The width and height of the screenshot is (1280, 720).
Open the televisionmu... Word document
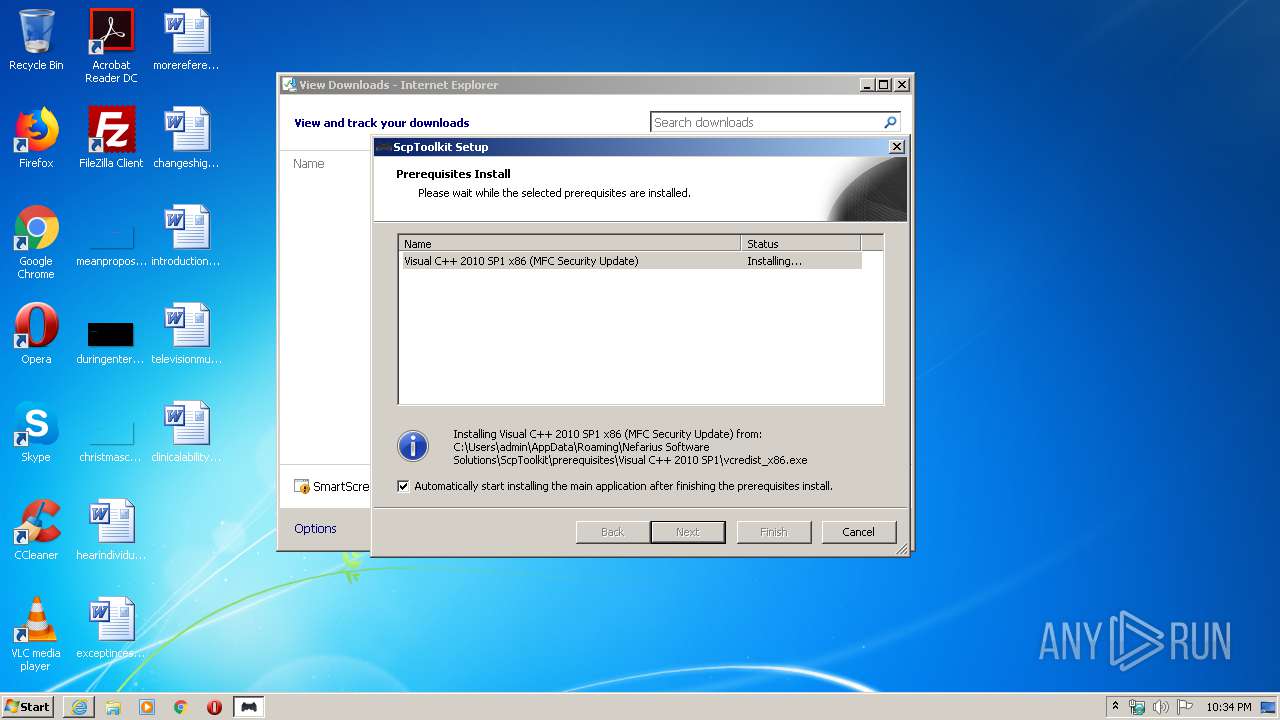coord(186,334)
